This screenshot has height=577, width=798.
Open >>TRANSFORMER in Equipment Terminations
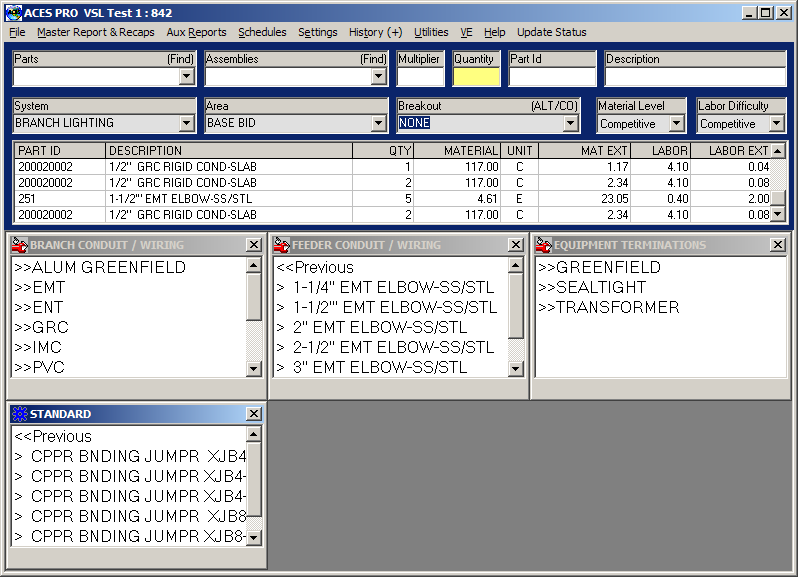tap(609, 307)
